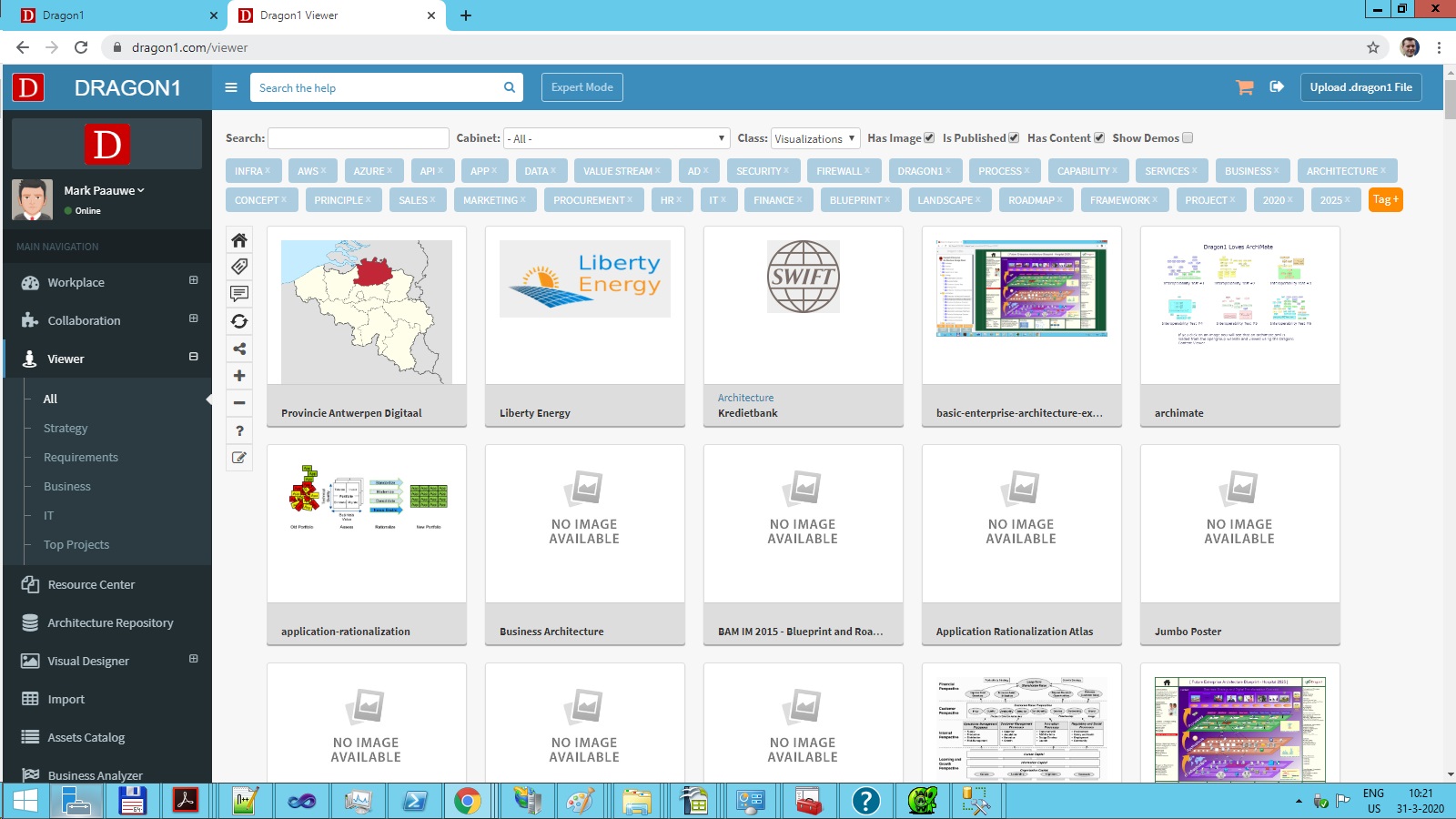The height and width of the screenshot is (819, 1456).
Task: Click the share icon in the vertical toolbar
Action: pyautogui.click(x=239, y=349)
